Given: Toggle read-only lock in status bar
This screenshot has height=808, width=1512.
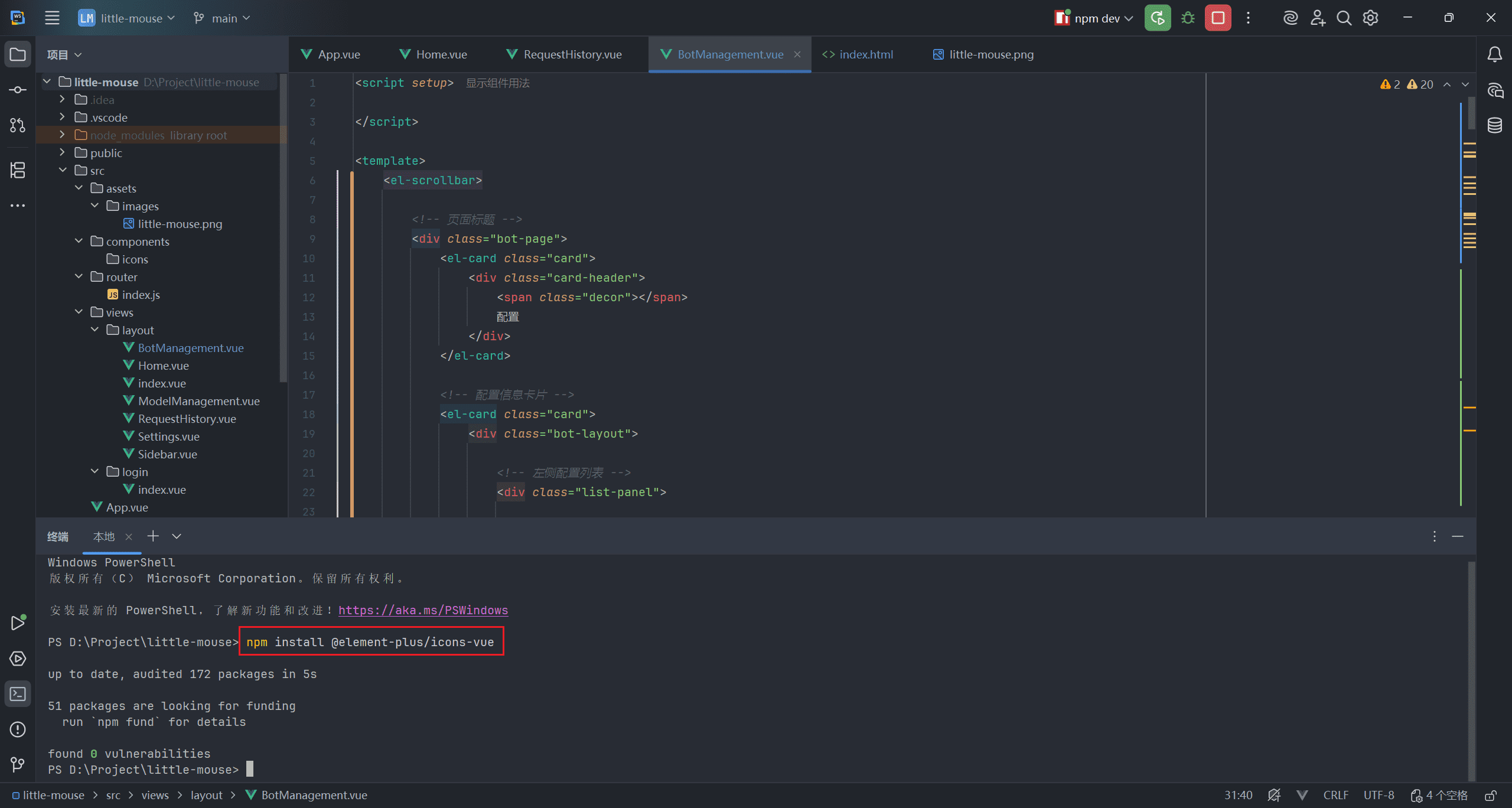Looking at the screenshot, I should coord(1490,796).
